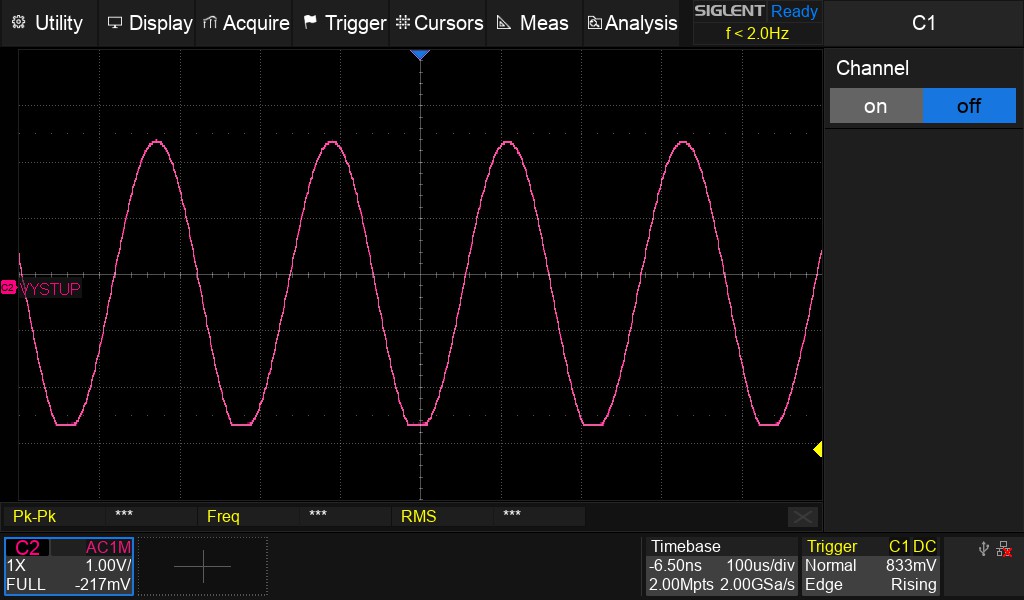This screenshot has width=1024, height=600.
Task: Open the C2 channel settings box
Action: point(69,566)
